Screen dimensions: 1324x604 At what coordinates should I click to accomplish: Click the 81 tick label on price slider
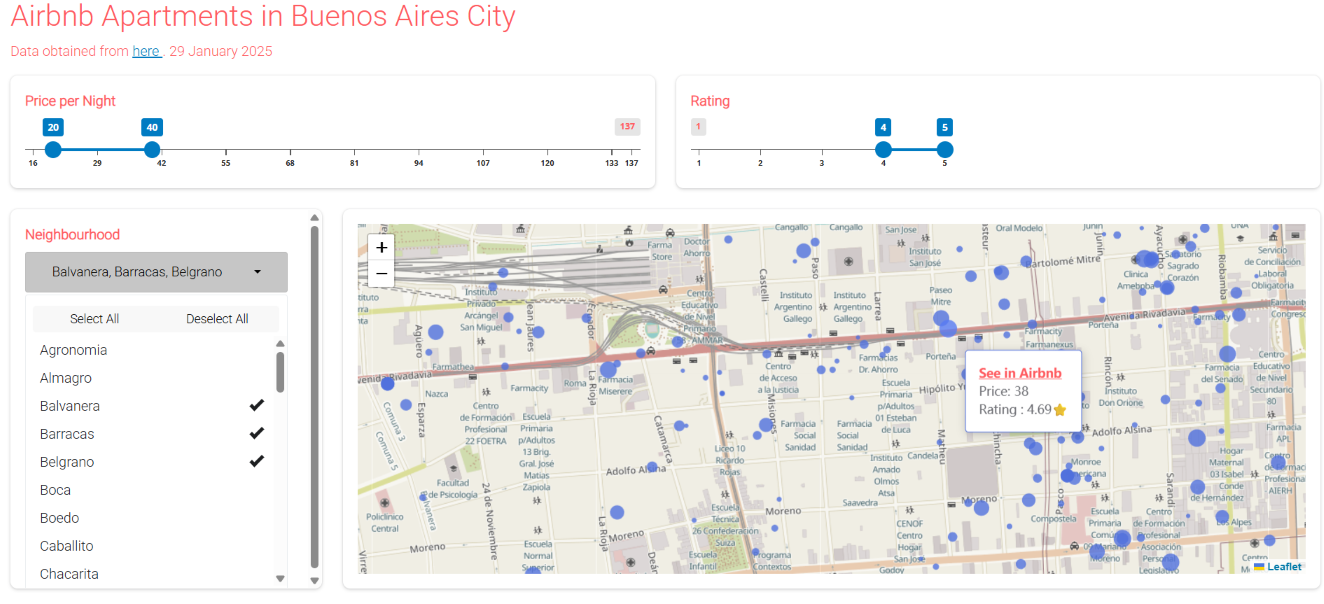tap(354, 163)
